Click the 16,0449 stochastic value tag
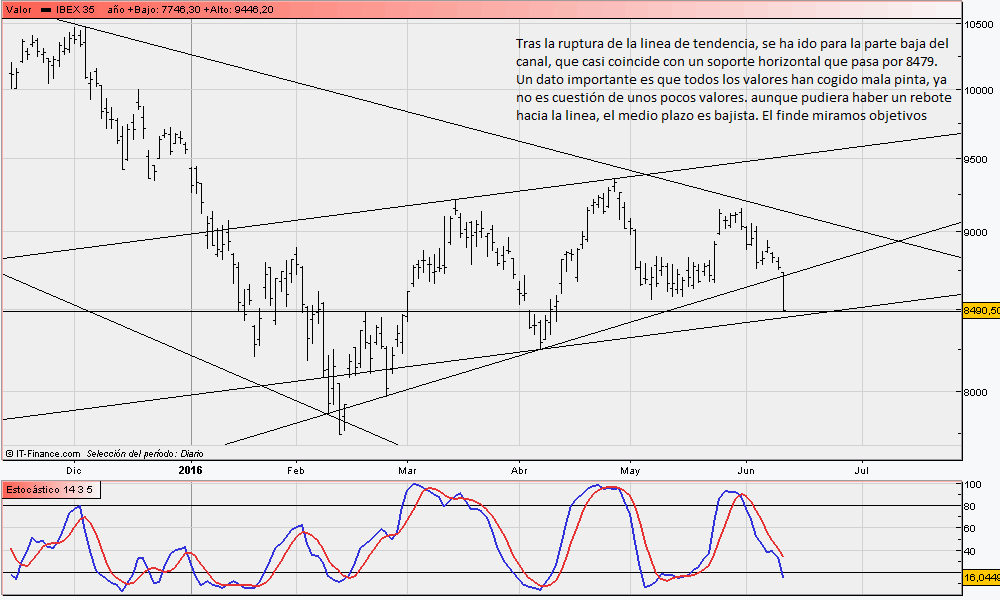Screen dimensions: 1000x600 click(980, 577)
